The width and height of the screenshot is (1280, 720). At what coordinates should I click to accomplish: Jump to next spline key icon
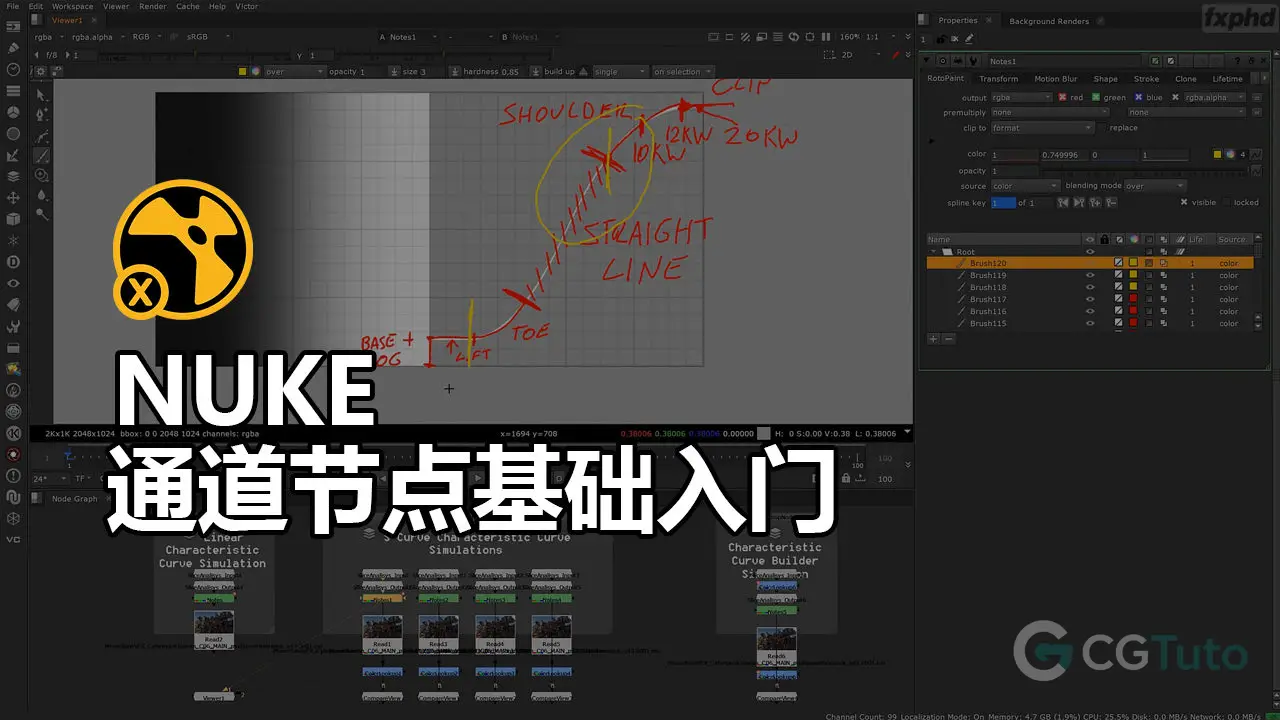pos(1080,203)
